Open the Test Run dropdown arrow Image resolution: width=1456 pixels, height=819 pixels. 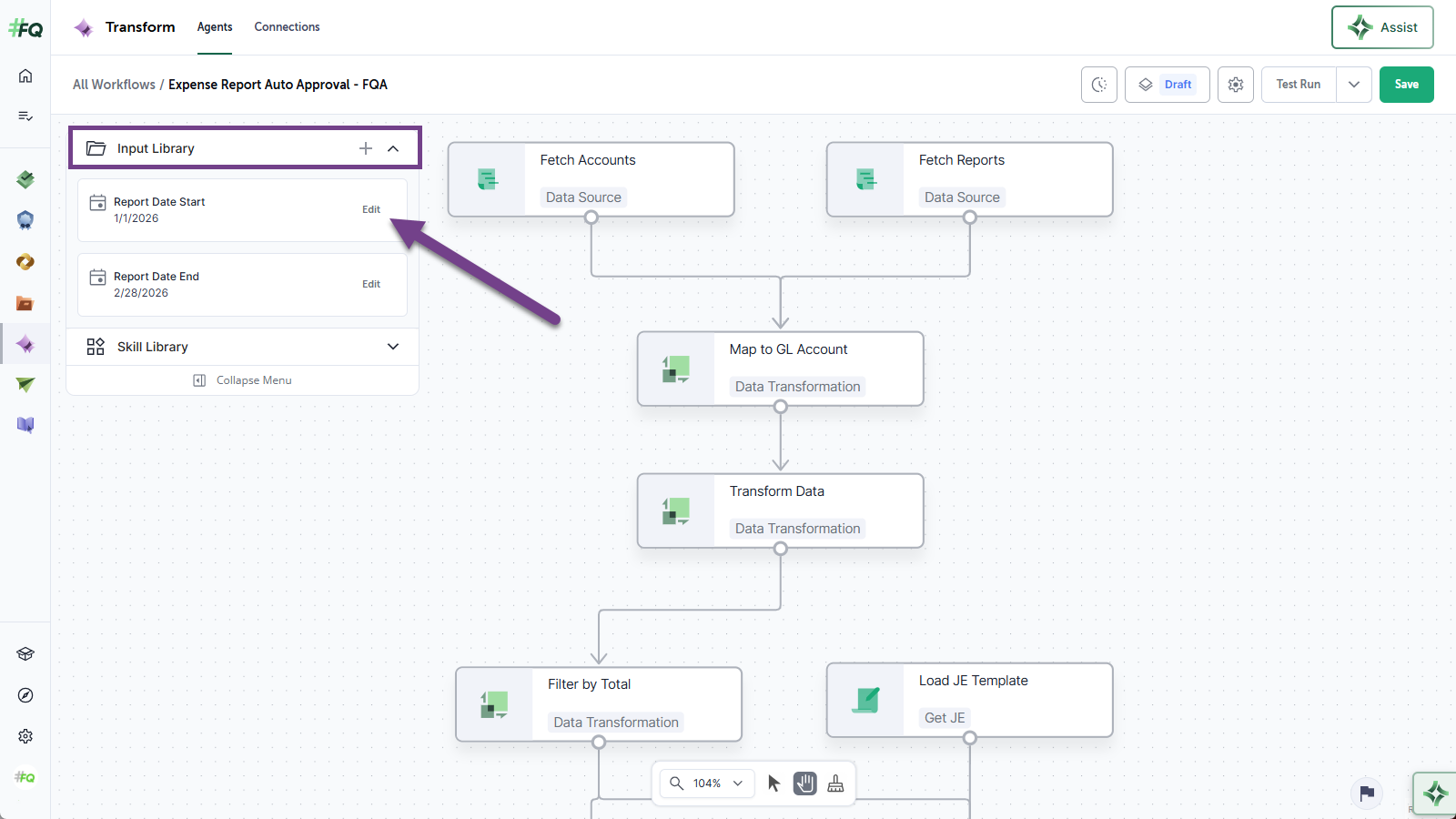pyautogui.click(x=1354, y=85)
